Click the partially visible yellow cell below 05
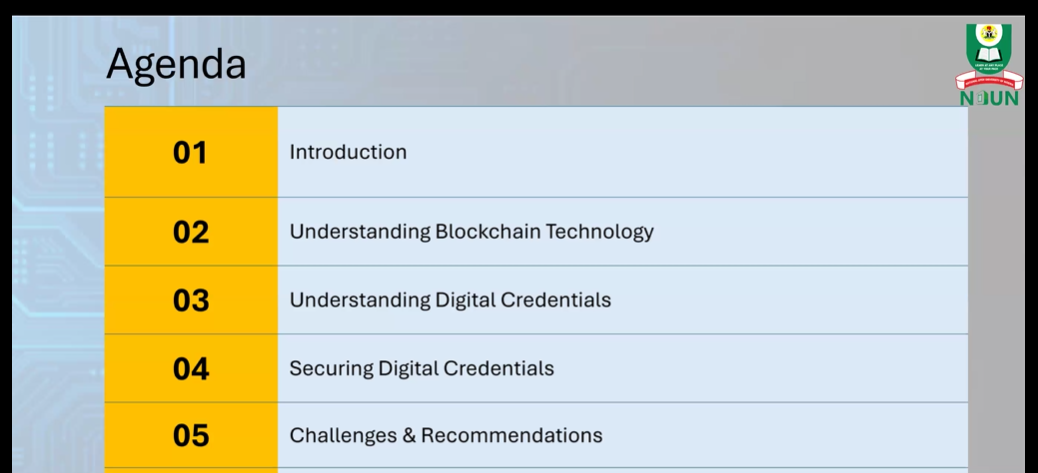1038x473 pixels. coord(191,470)
